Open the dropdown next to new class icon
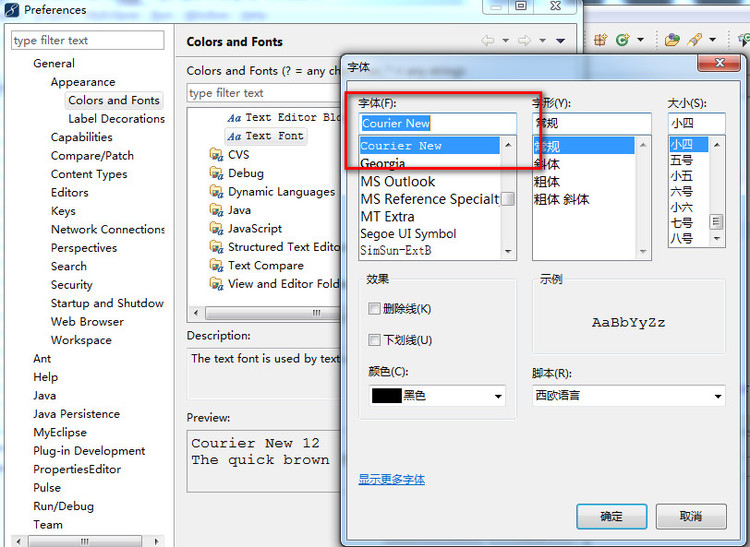750x547 pixels. (640, 40)
